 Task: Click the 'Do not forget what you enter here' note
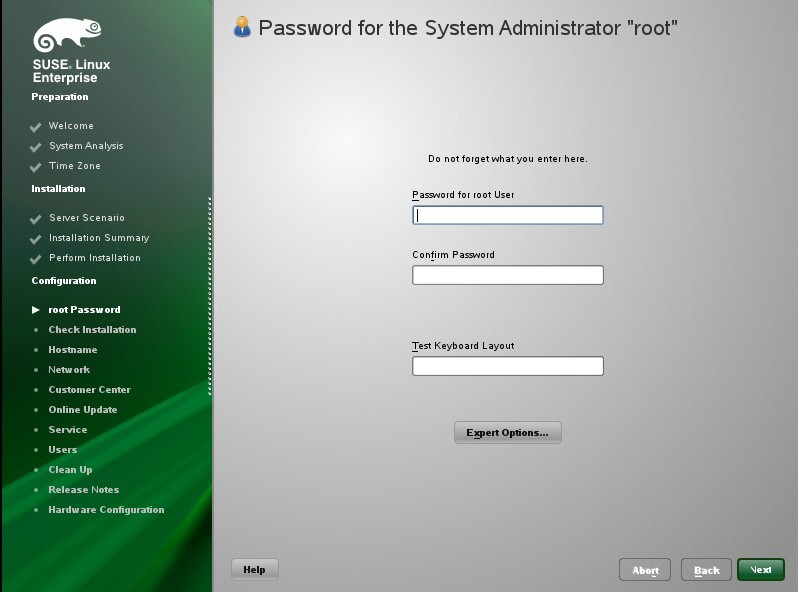point(507,159)
